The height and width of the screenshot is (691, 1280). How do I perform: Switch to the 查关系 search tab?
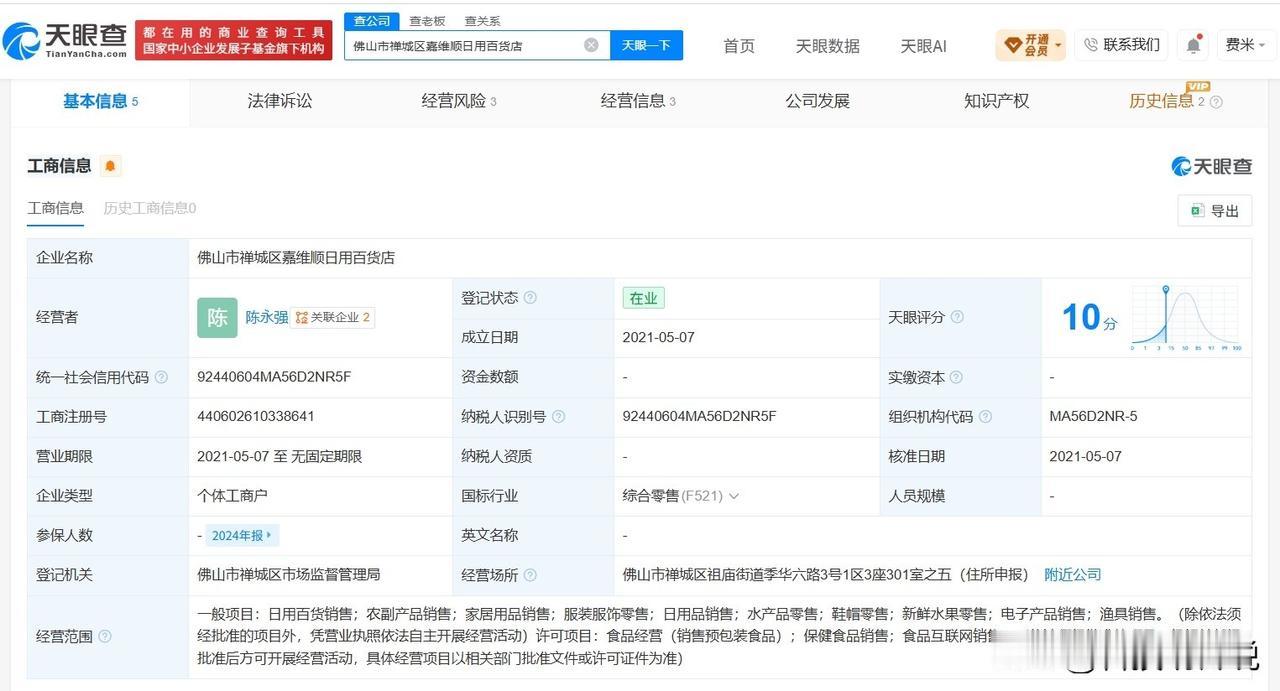coord(483,21)
